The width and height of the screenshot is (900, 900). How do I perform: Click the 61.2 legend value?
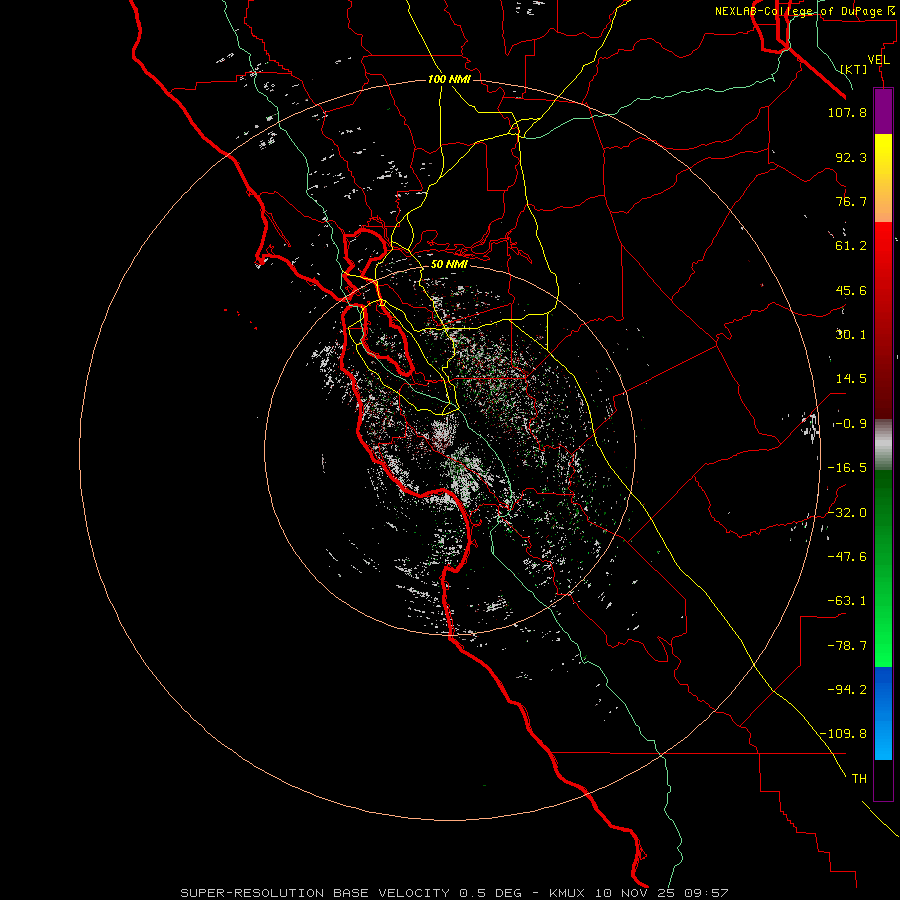point(851,246)
